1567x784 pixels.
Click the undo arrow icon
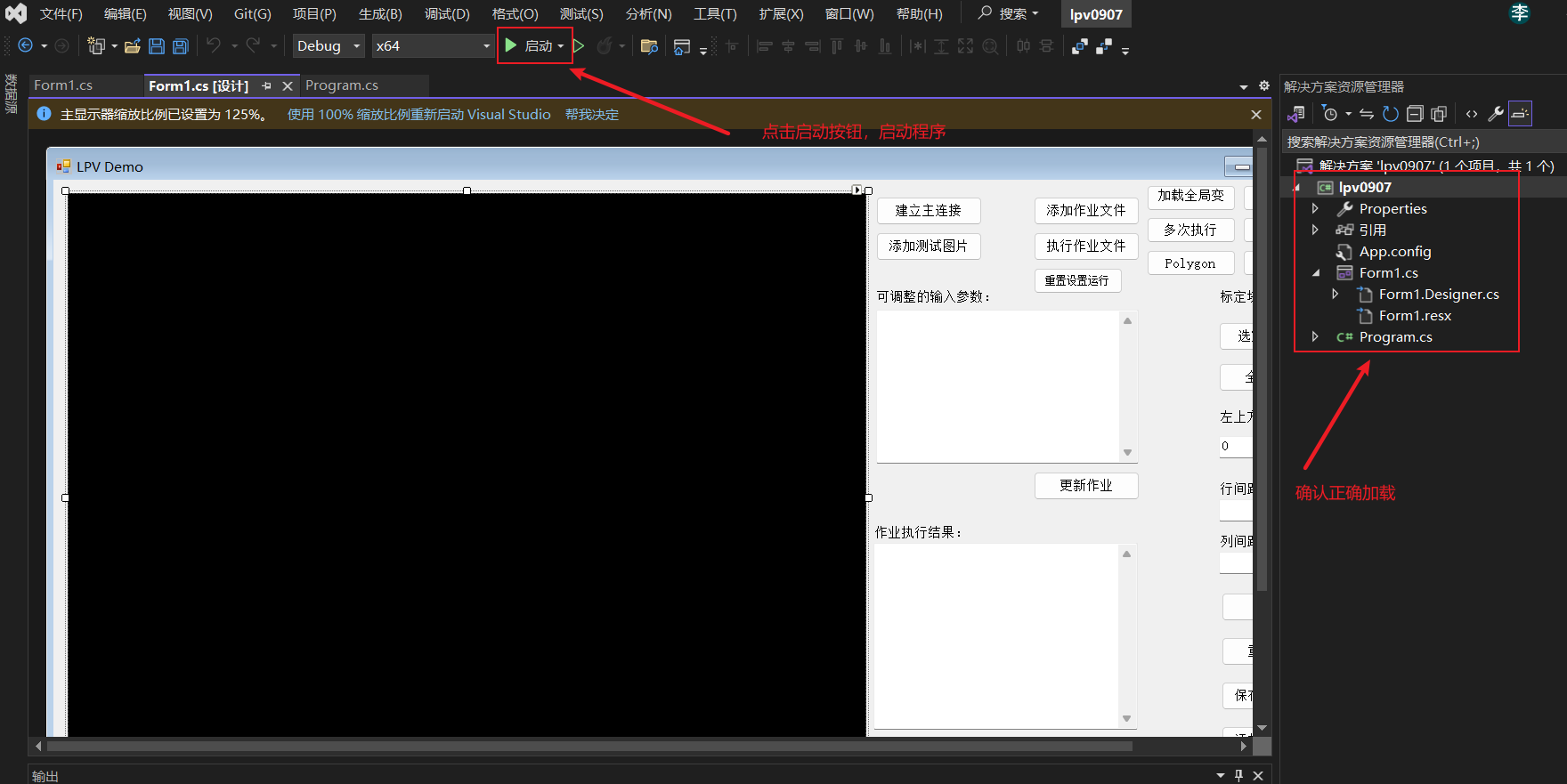click(x=214, y=45)
